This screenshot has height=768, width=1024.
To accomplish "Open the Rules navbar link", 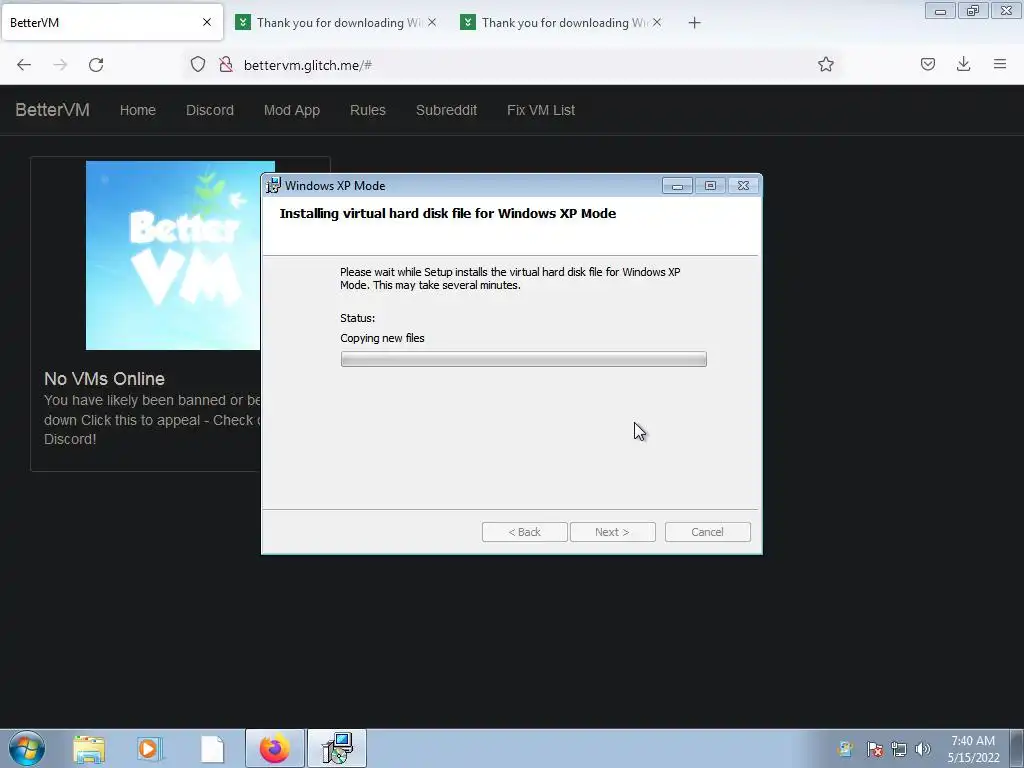I will pyautogui.click(x=368, y=110).
